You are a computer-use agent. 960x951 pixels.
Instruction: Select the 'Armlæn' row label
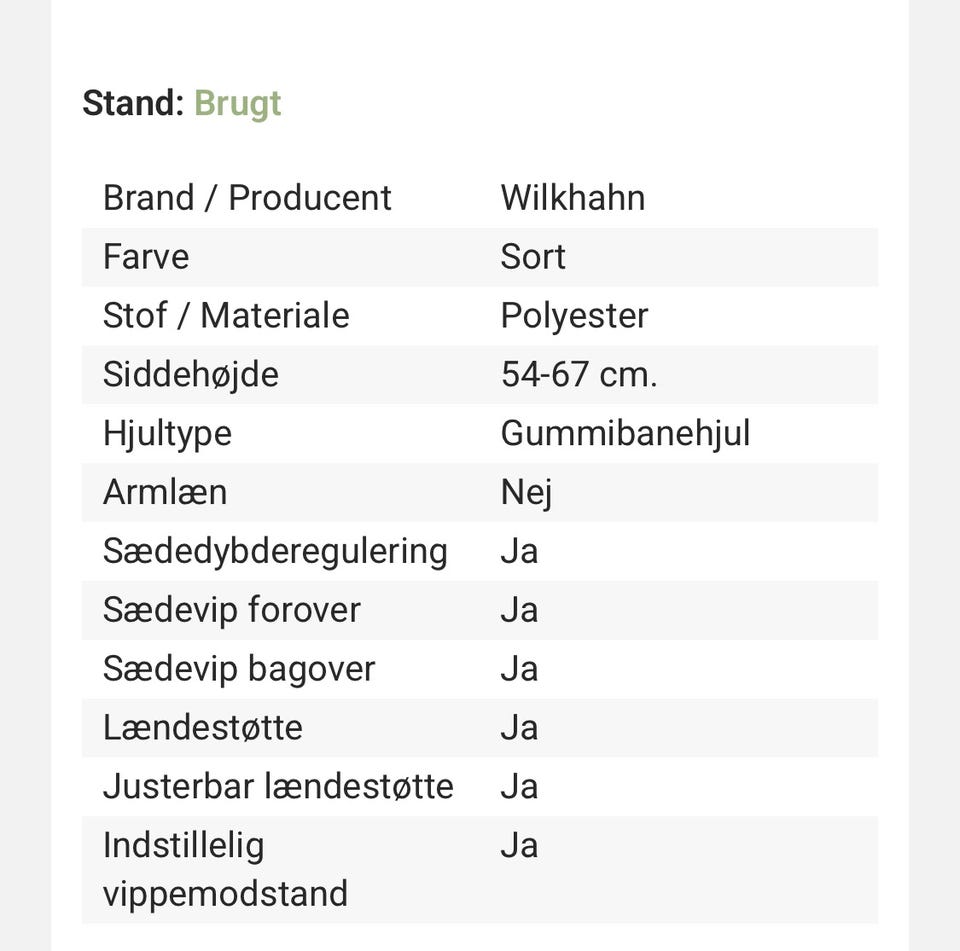(165, 492)
